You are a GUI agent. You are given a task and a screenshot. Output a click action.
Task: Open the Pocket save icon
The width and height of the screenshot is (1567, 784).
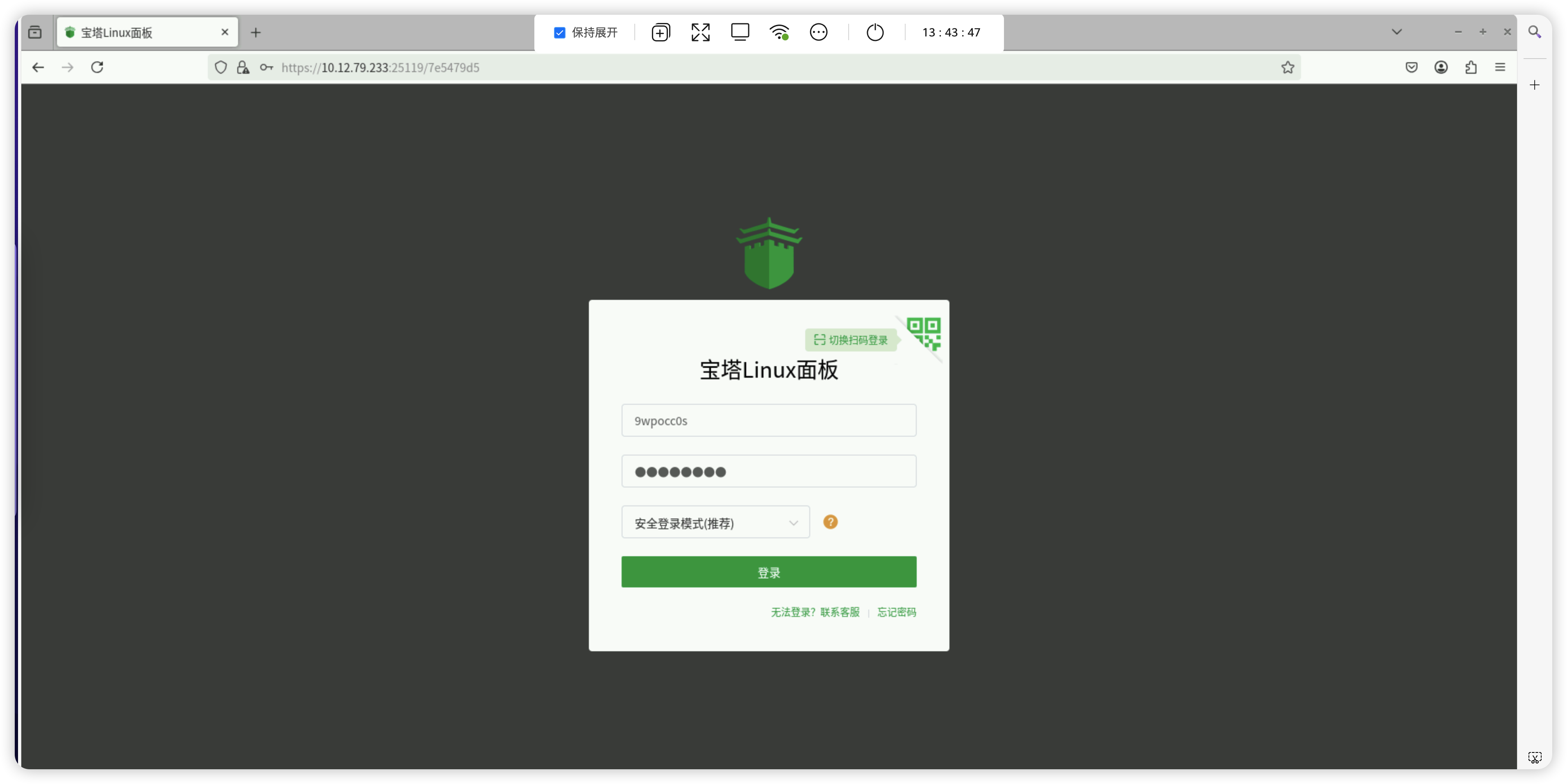coord(1411,68)
